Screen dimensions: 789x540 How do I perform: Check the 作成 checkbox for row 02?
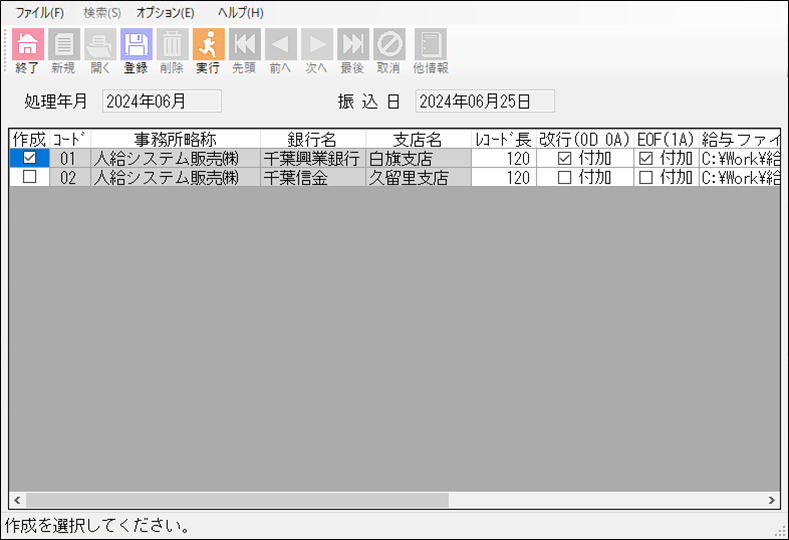[x=29, y=177]
